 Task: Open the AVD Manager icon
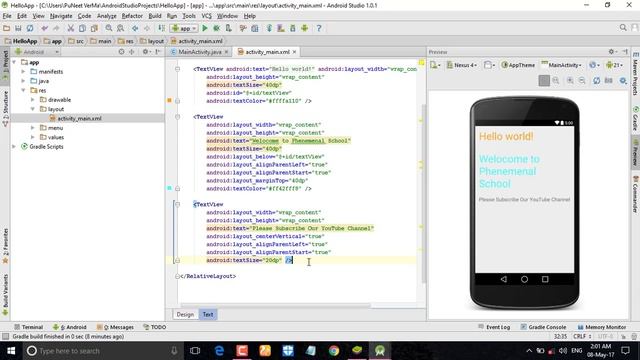point(281,28)
